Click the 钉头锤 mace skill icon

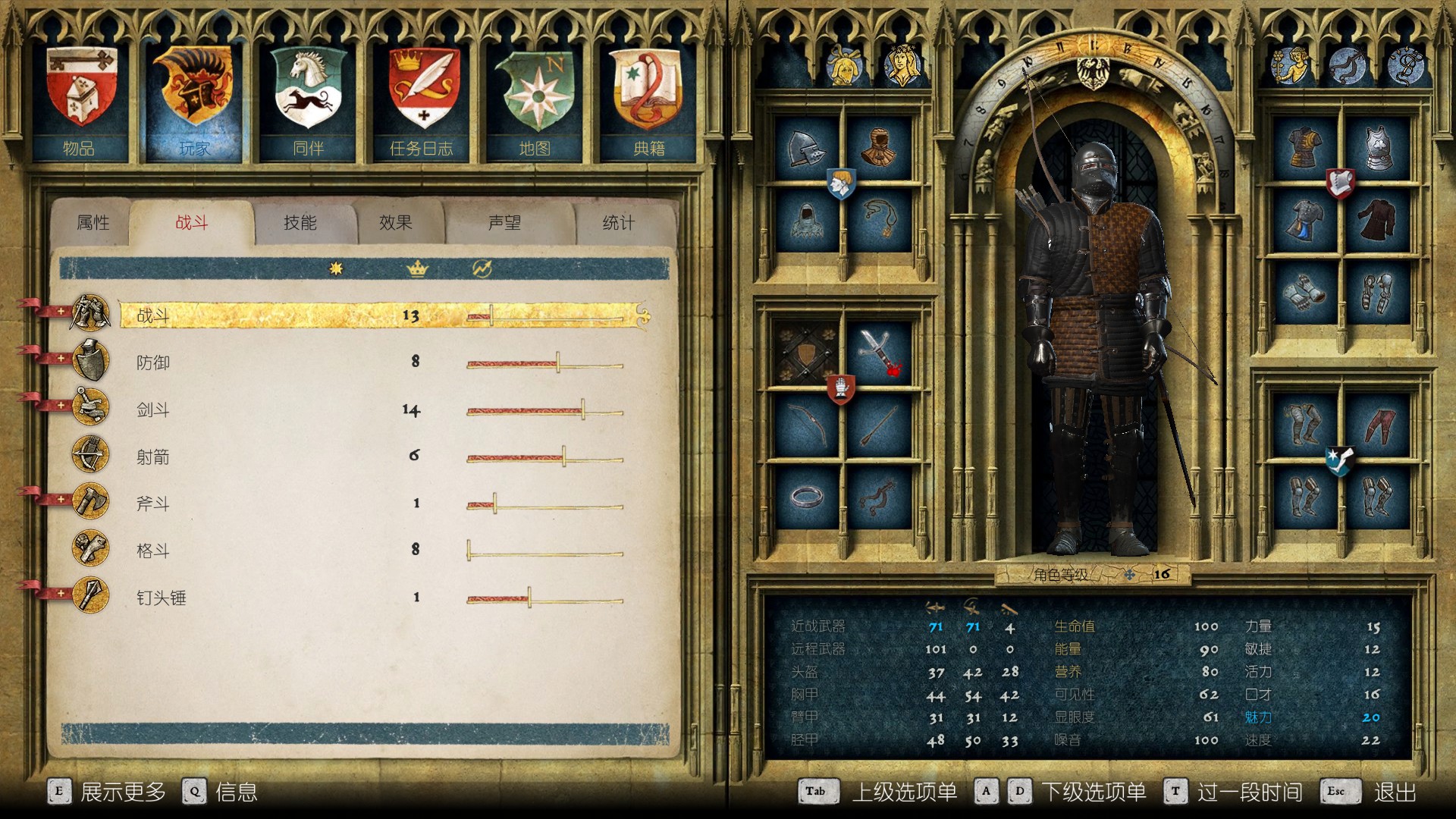[90, 595]
